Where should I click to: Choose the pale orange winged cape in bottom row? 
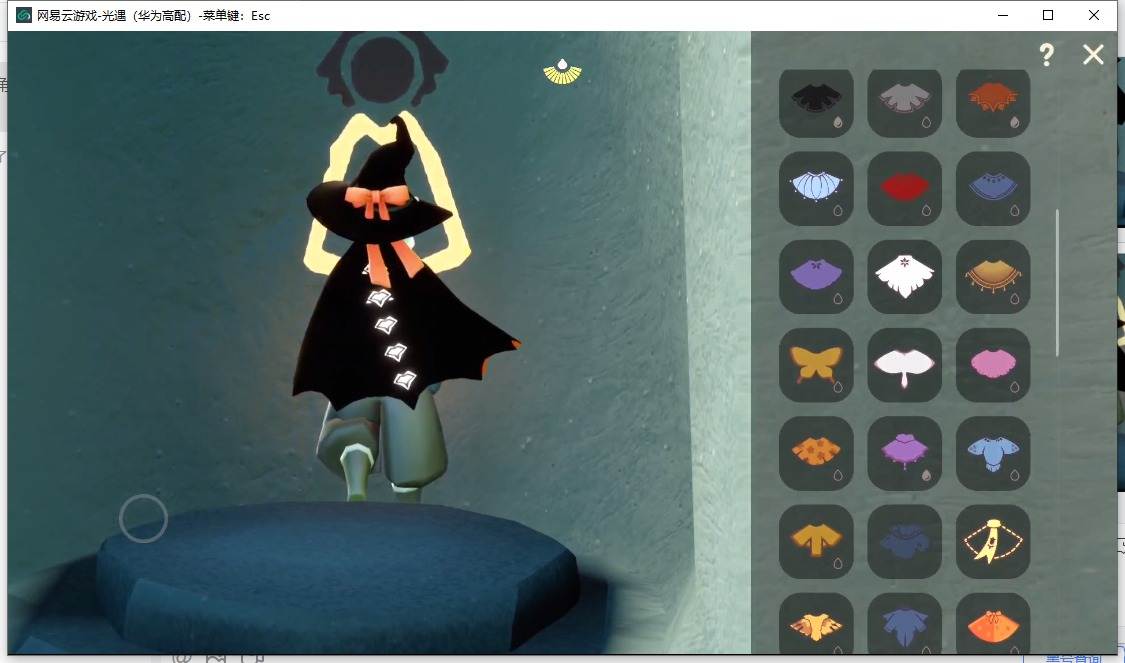point(816,624)
